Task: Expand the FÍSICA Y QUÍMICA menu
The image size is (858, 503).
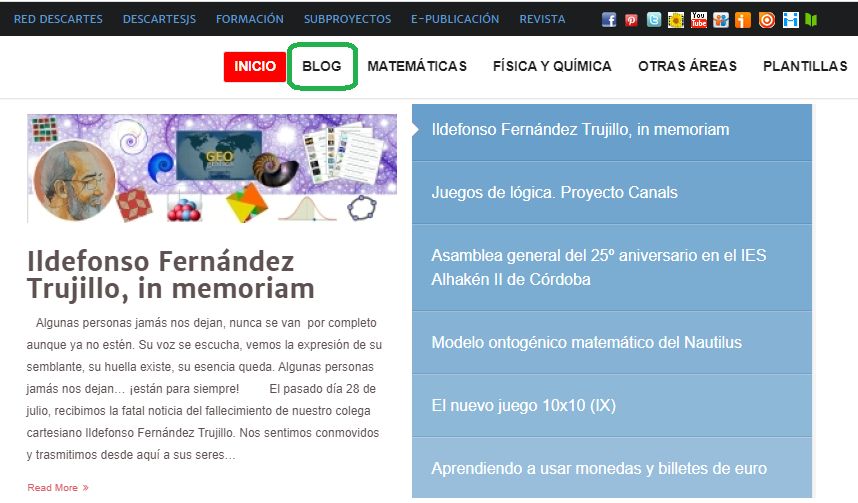Action: (552, 66)
